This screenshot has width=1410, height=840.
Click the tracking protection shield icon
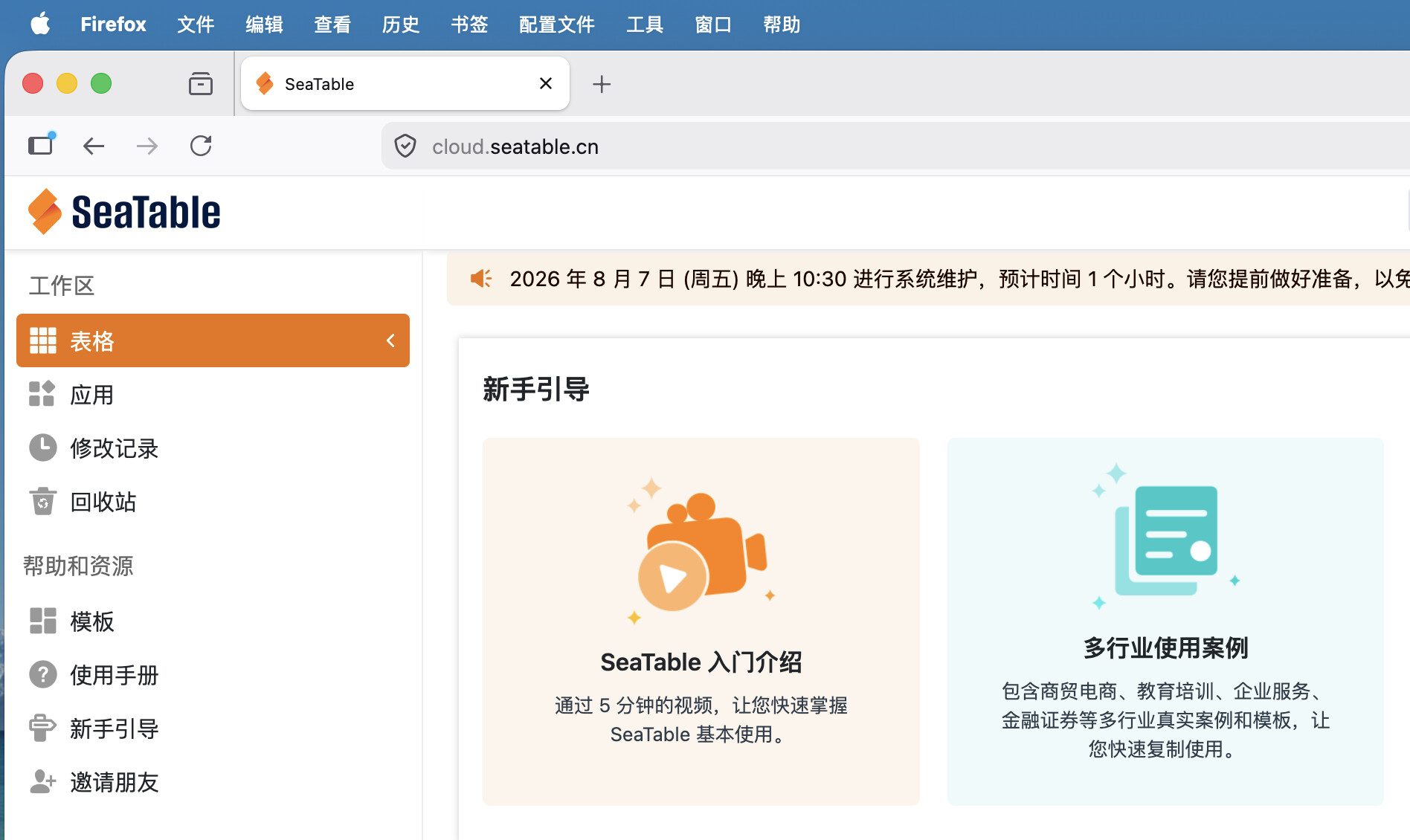click(x=405, y=146)
